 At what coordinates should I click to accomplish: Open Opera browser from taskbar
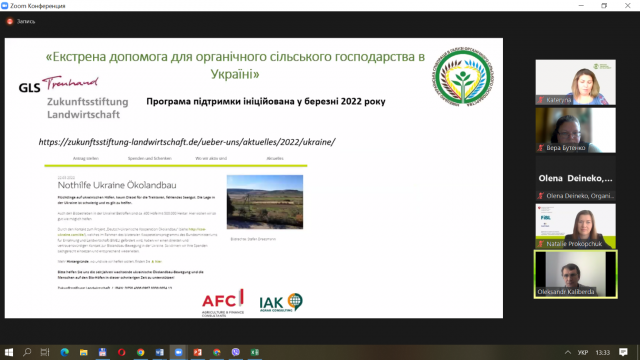coord(121,352)
